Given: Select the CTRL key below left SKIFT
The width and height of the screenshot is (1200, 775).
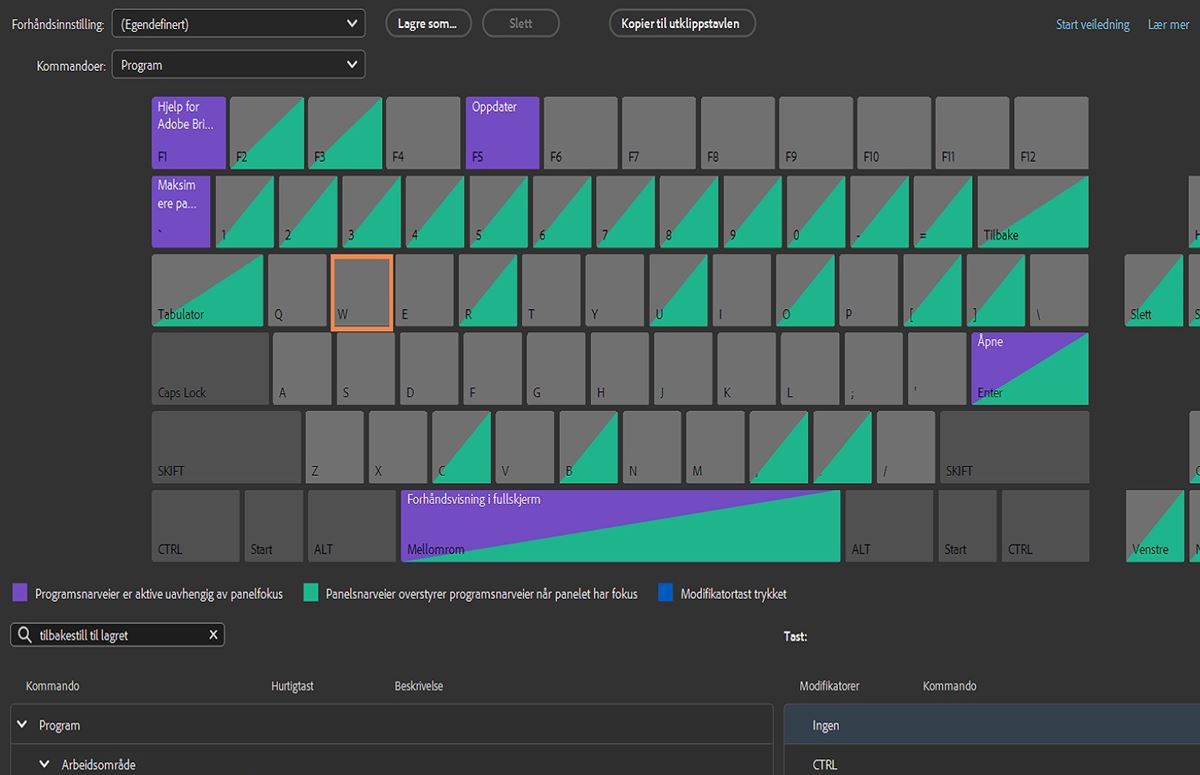Looking at the screenshot, I should [x=196, y=526].
